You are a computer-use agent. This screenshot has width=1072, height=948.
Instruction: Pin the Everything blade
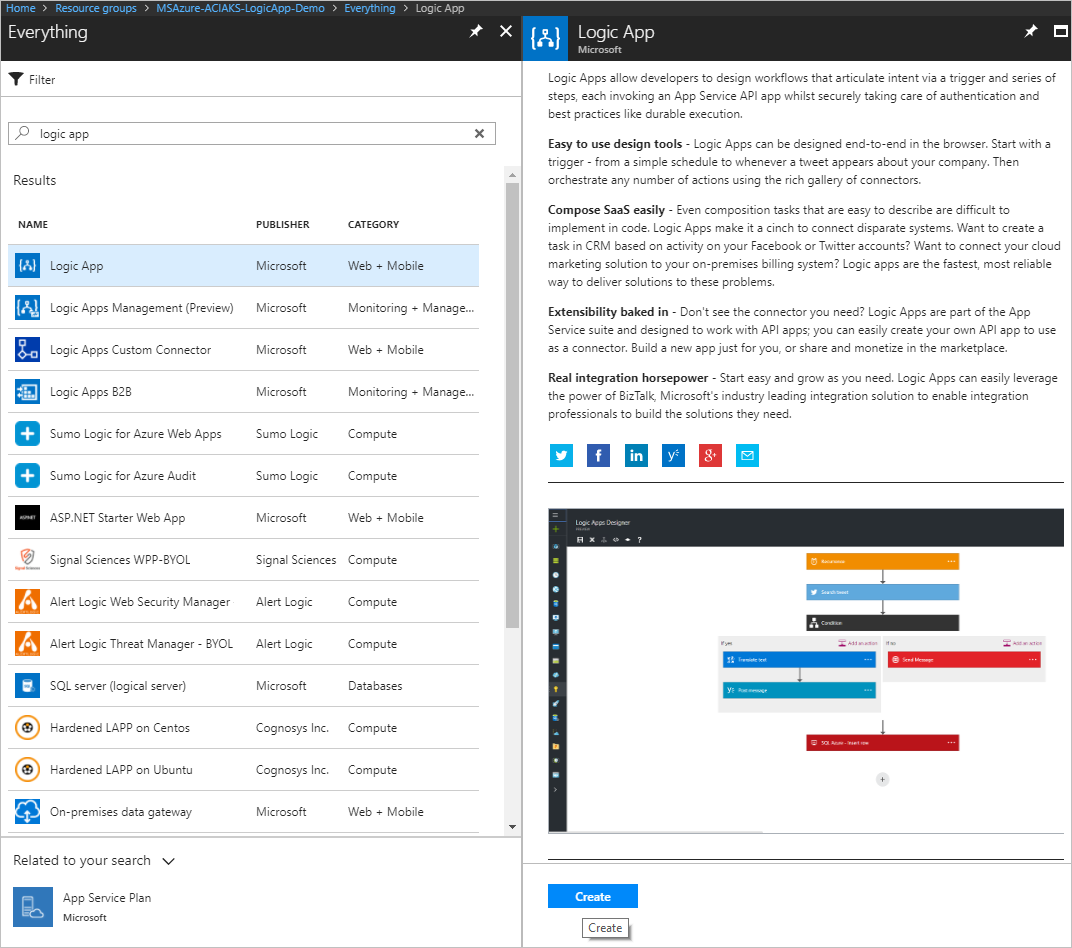click(x=476, y=31)
